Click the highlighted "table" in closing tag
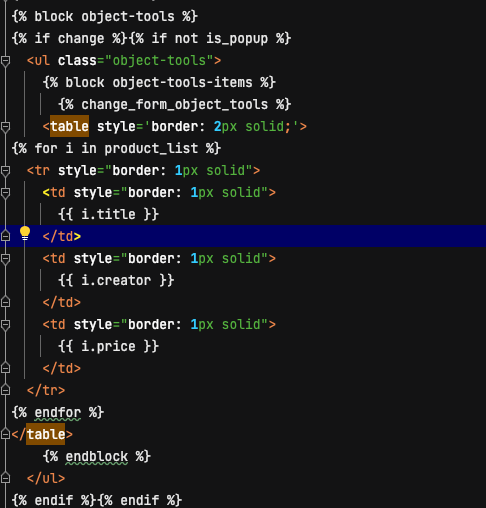This screenshot has width=486, height=508. coord(46,434)
